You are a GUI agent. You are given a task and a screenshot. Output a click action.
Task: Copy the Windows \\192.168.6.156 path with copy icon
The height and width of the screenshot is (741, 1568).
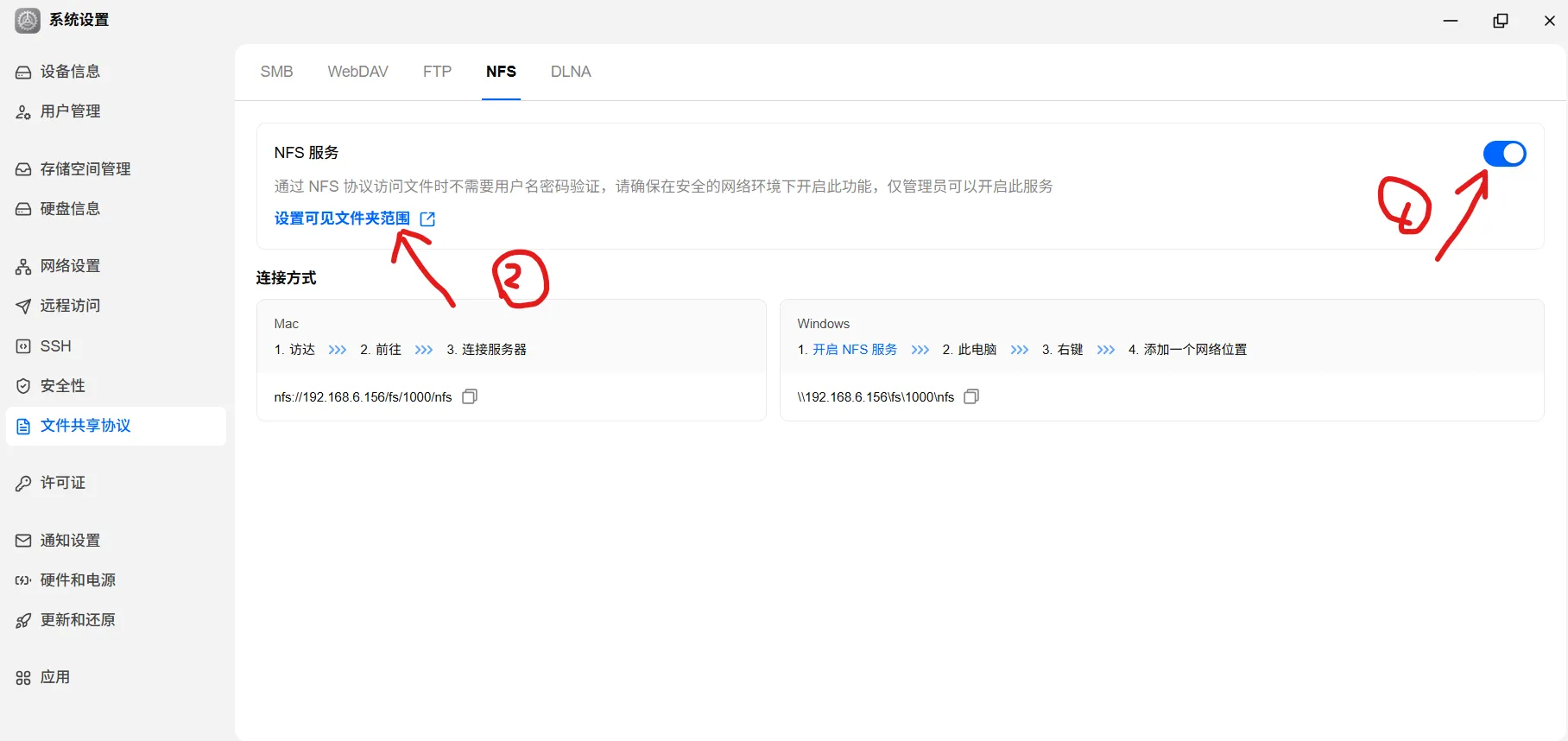pos(971,396)
